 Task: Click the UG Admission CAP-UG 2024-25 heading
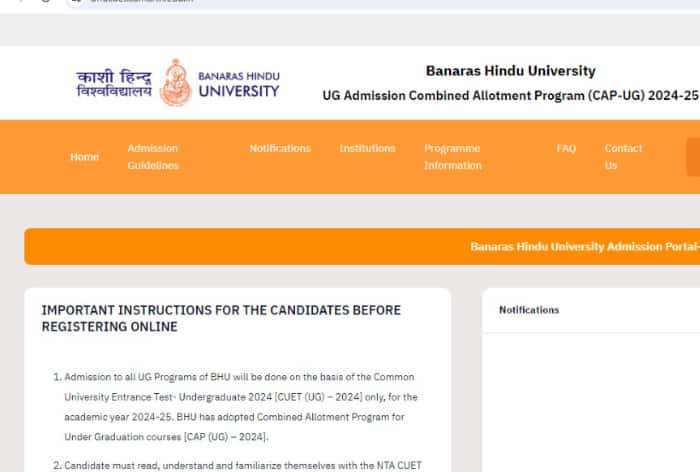pyautogui.click(x=510, y=96)
